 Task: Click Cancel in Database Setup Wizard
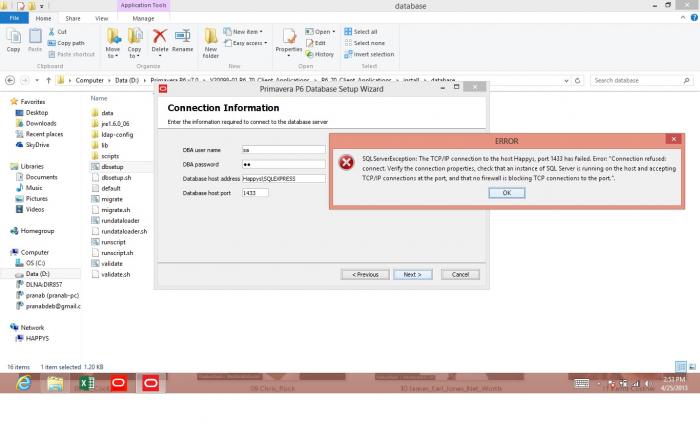pyautogui.click(x=460, y=274)
